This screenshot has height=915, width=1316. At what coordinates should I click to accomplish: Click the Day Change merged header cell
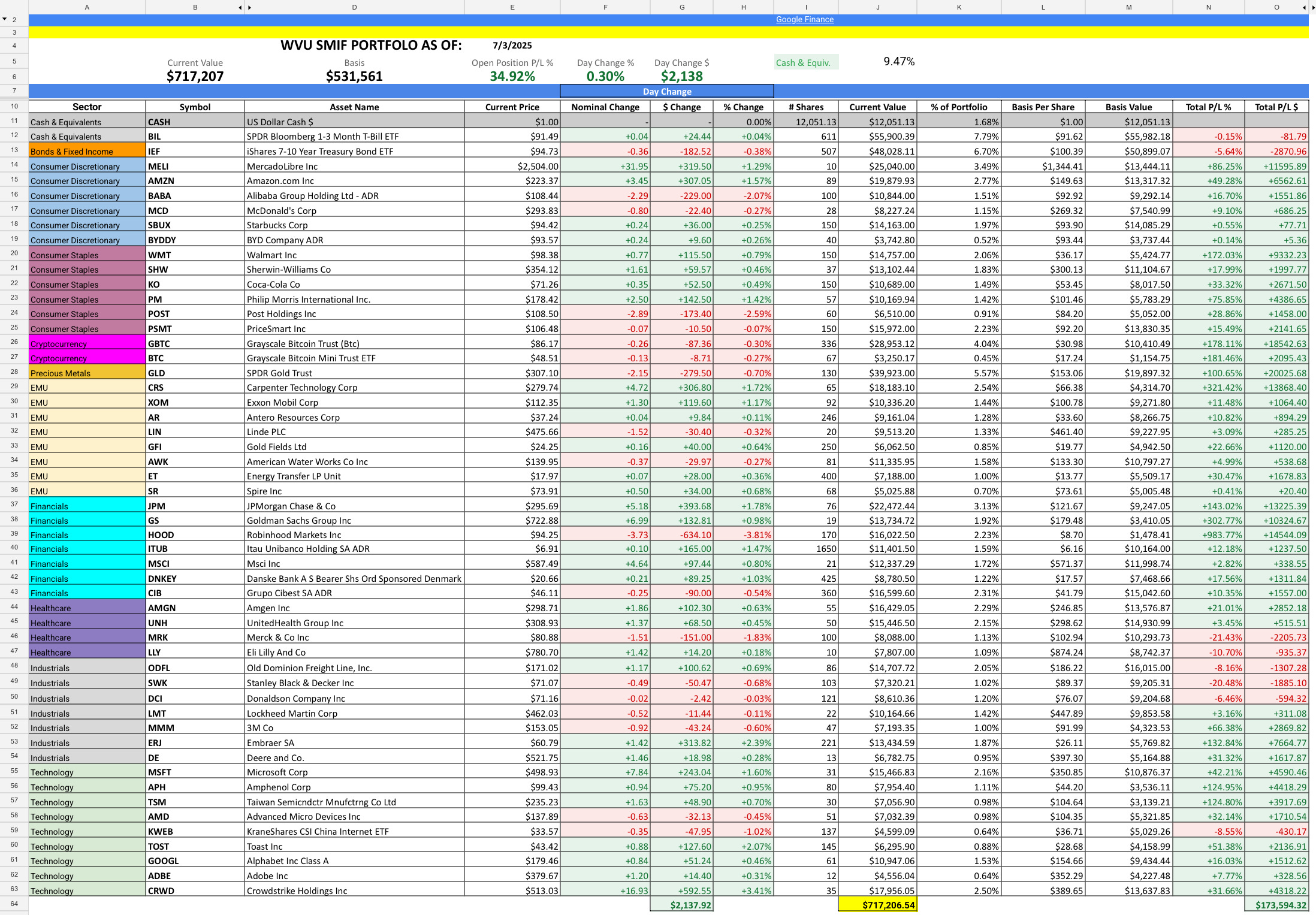(x=666, y=91)
